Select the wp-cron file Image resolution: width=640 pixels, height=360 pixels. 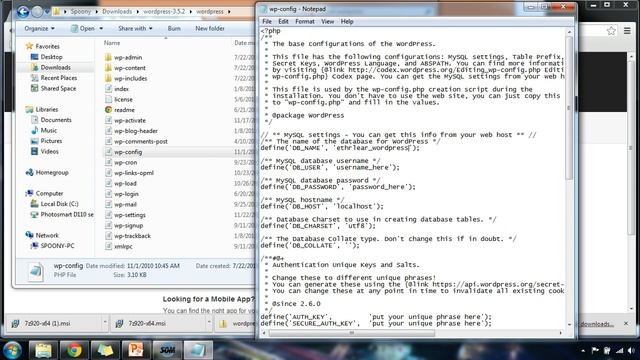click(x=125, y=162)
